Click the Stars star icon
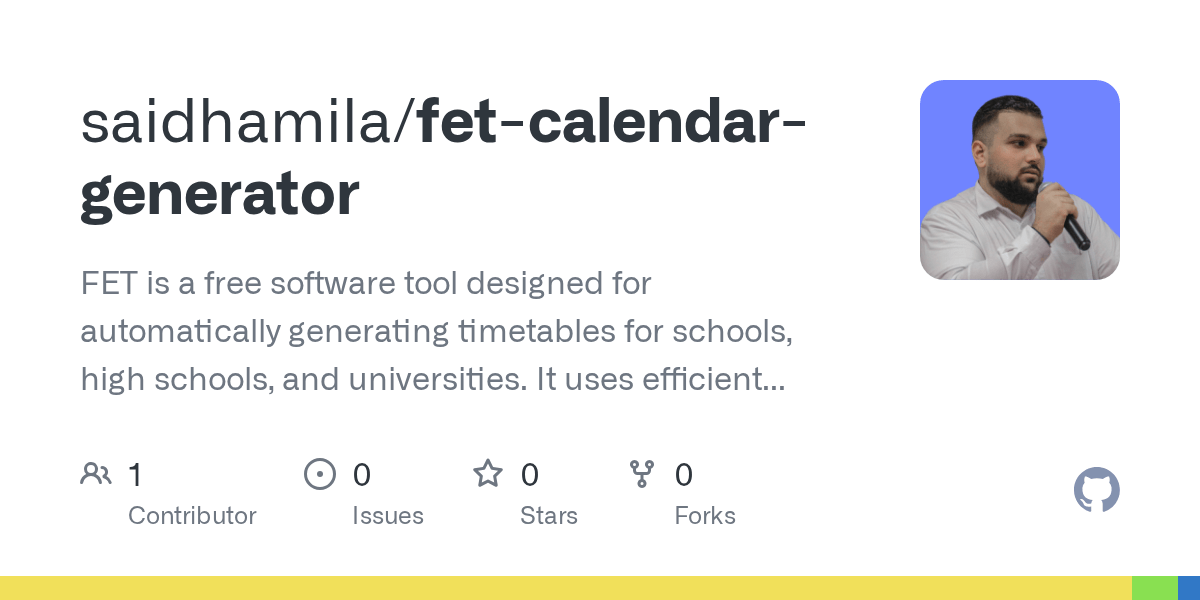 487,474
